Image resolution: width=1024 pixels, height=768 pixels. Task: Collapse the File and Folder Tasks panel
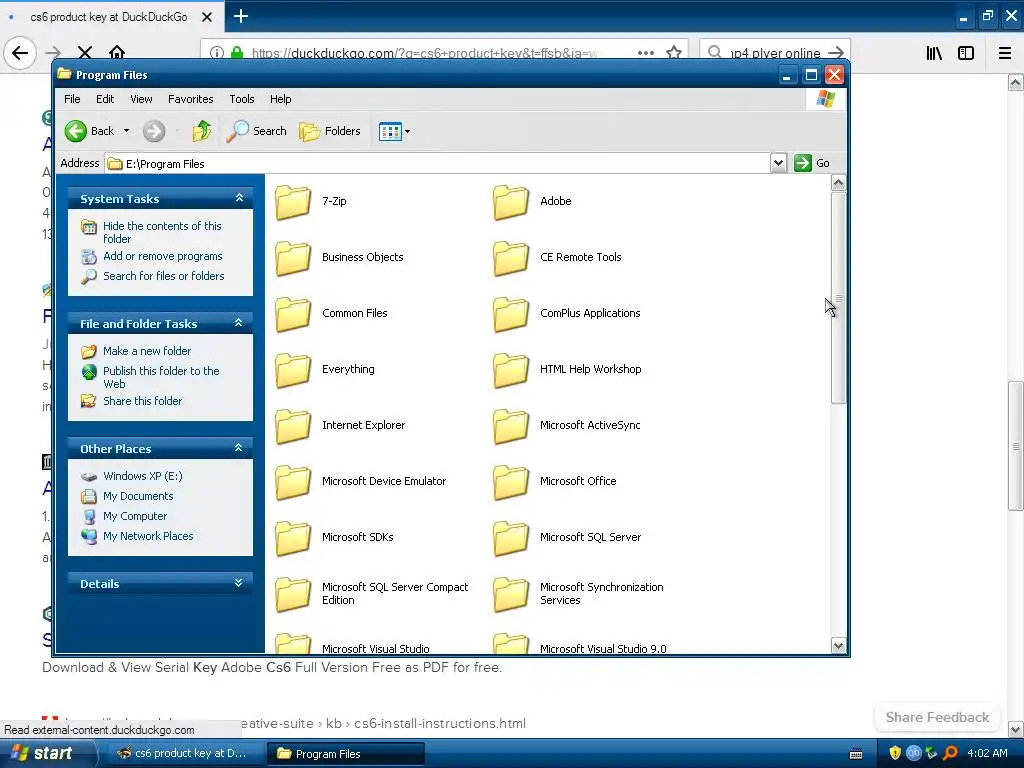(238, 323)
